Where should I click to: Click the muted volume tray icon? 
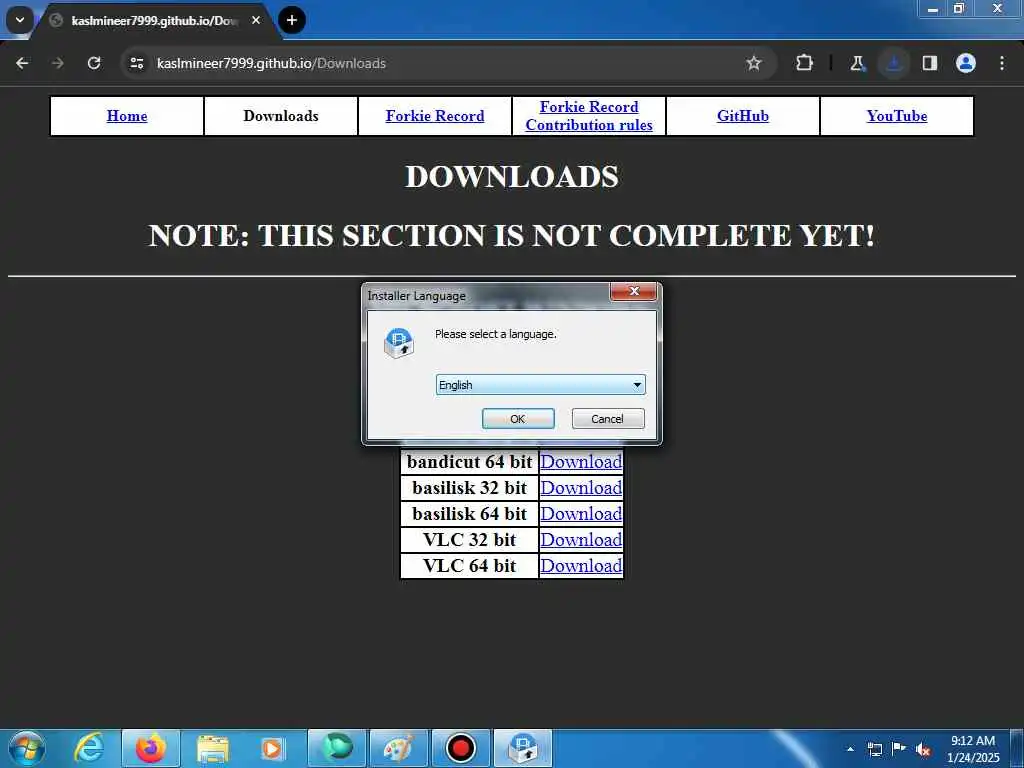tap(923, 749)
